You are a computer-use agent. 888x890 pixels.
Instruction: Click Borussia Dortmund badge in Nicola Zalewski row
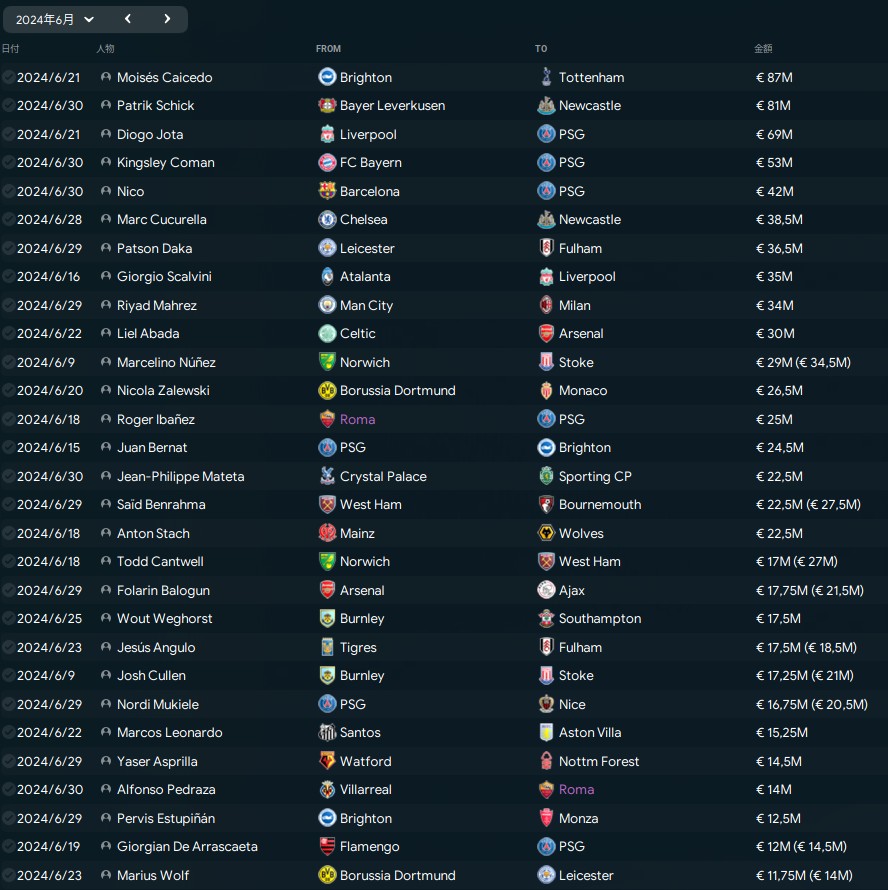tap(327, 391)
